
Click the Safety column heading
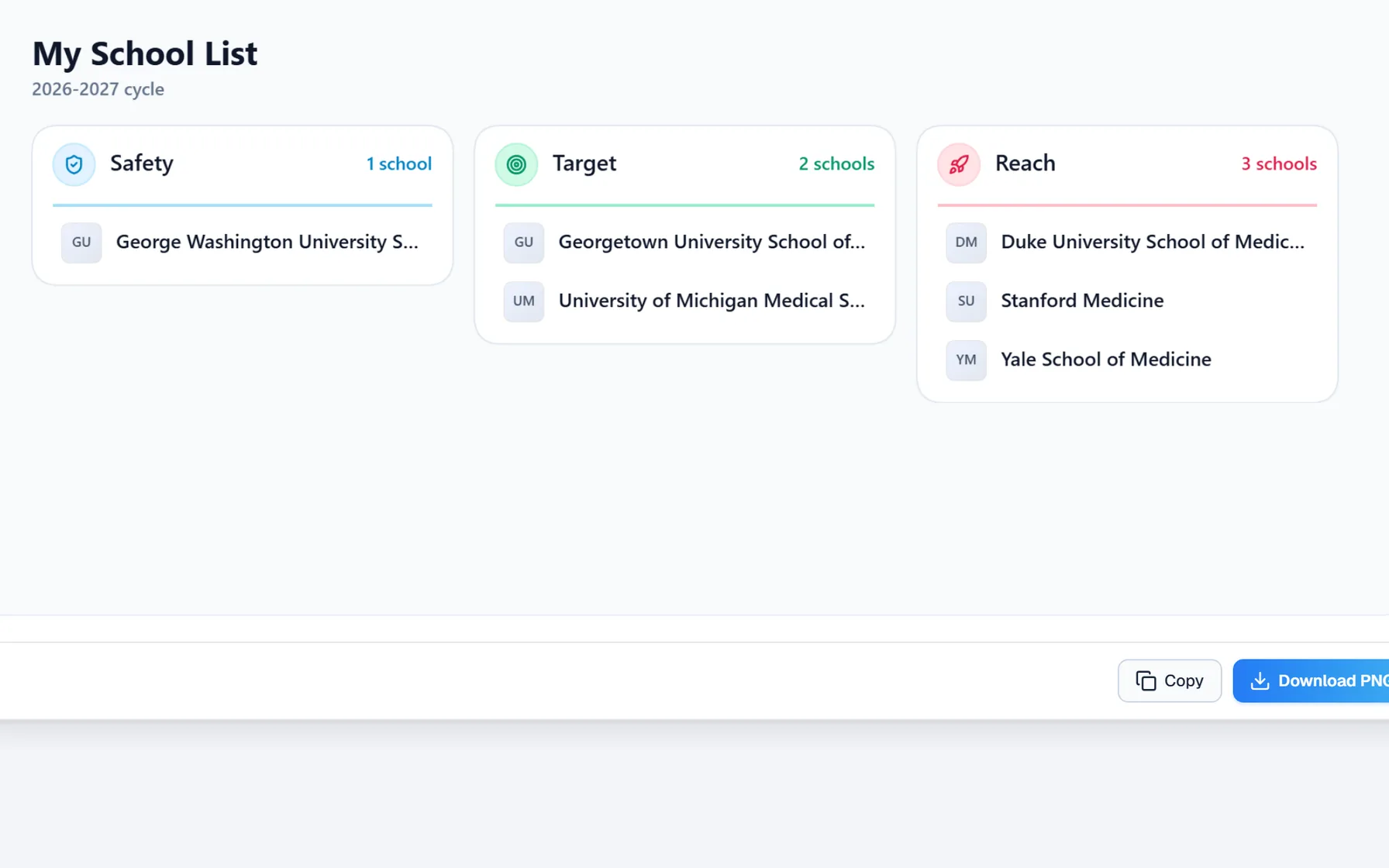click(x=142, y=164)
